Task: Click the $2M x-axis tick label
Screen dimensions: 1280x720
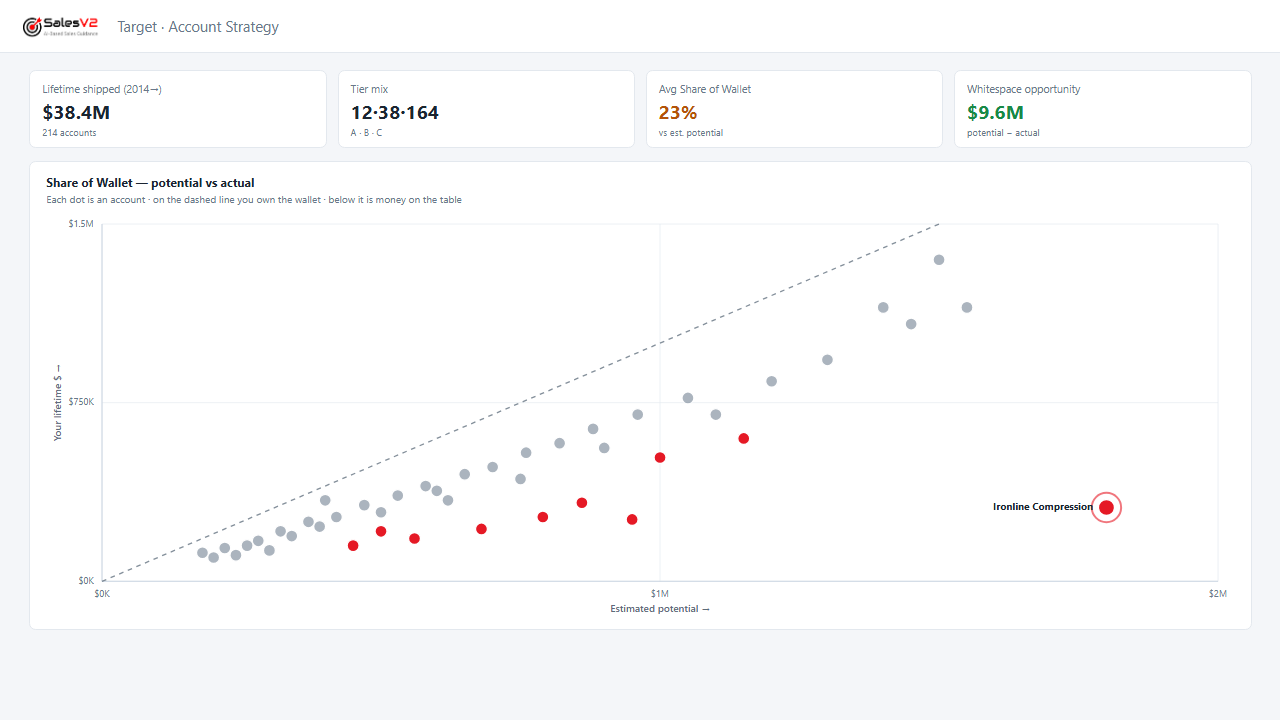Action: click(1217, 594)
